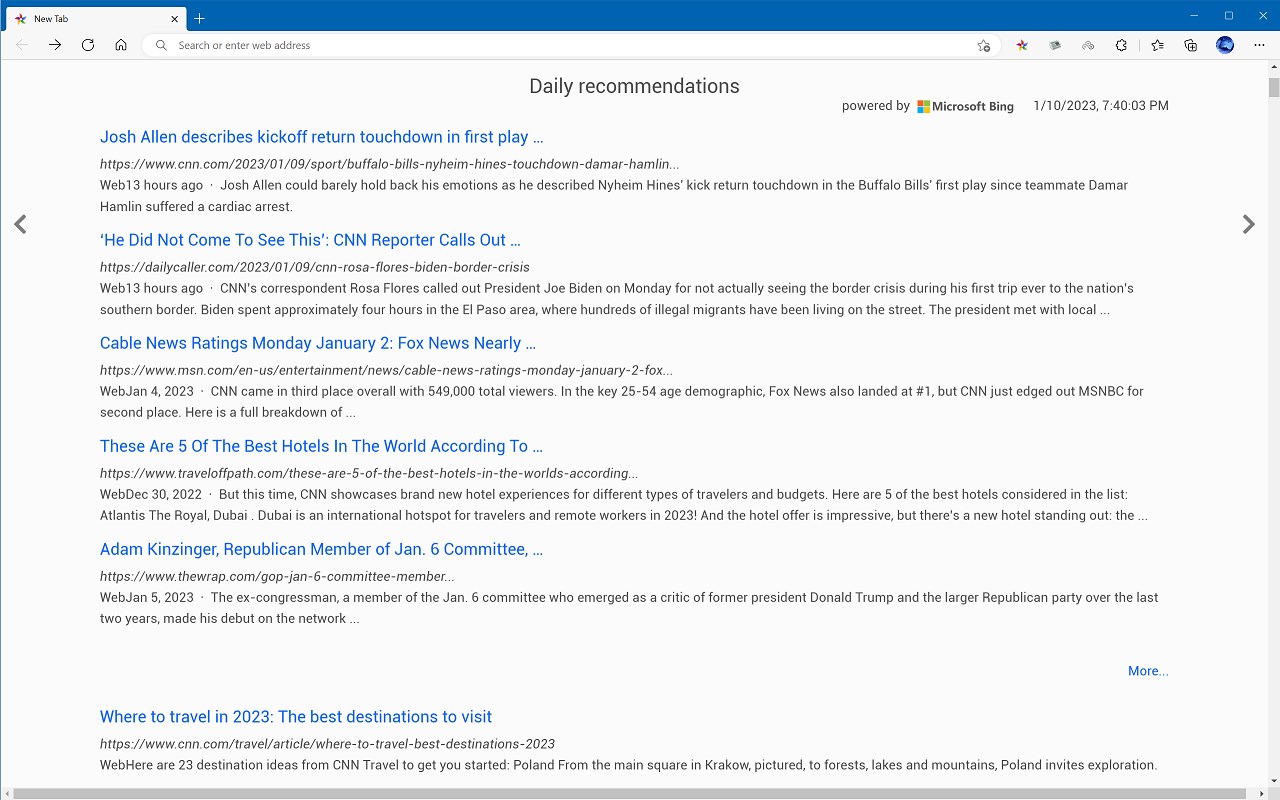Screen dimensions: 1280x800
Task: Click the More... link
Action: [1148, 671]
